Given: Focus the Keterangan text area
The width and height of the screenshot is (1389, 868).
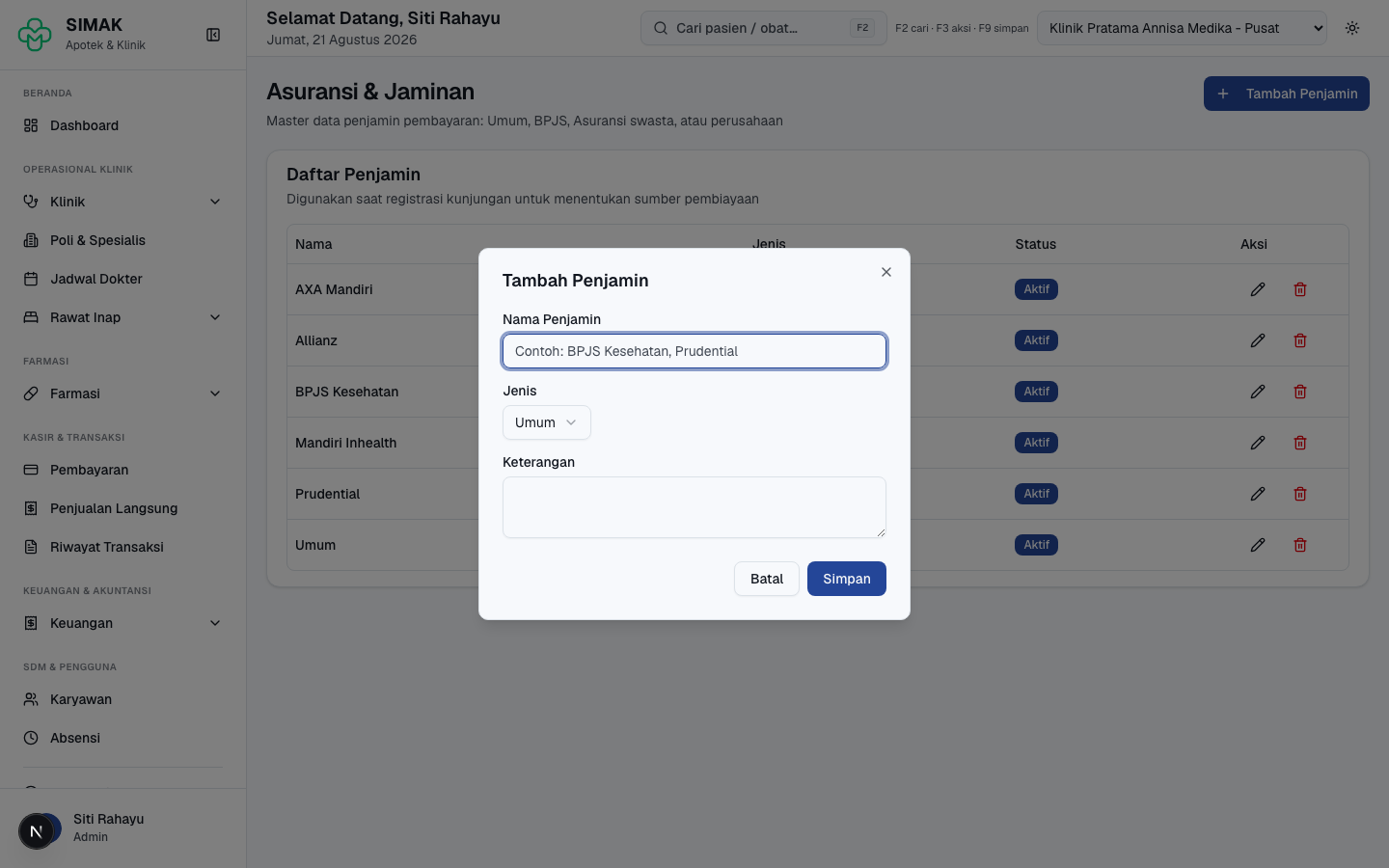Looking at the screenshot, I should (694, 507).
